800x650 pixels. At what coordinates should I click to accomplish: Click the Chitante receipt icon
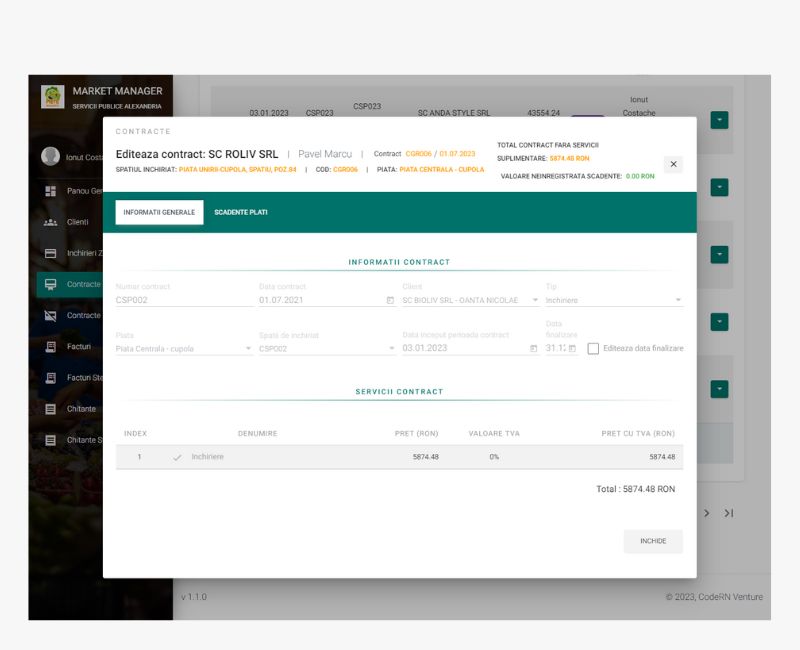click(50, 409)
